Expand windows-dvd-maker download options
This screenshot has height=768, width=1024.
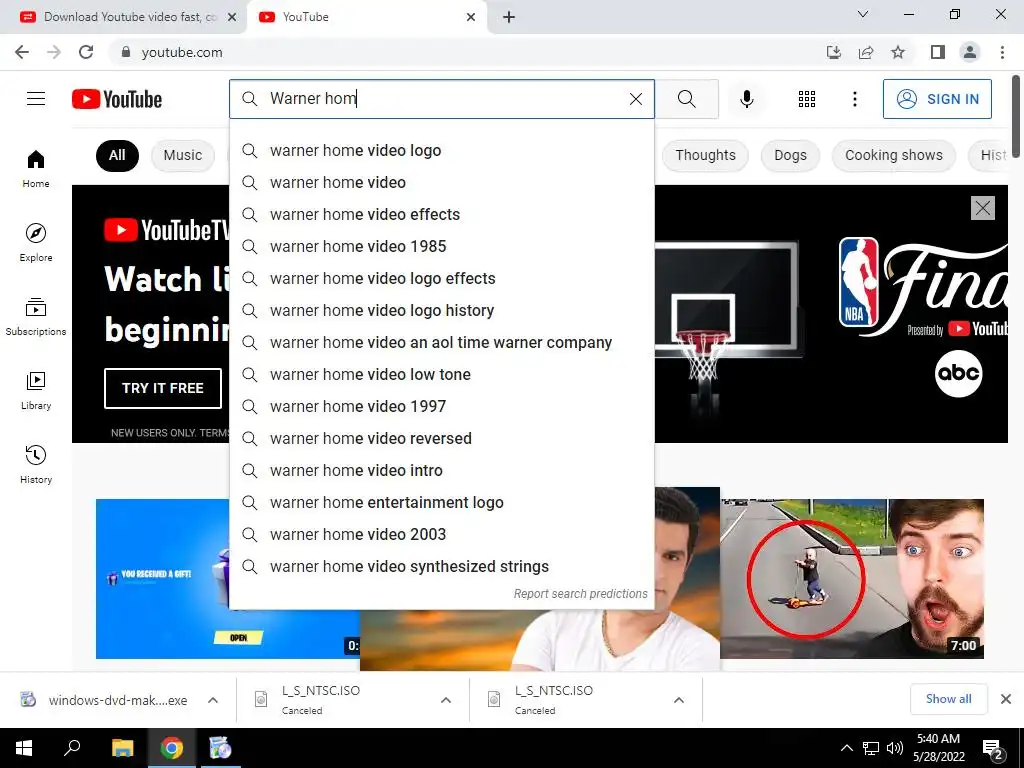[213, 700]
